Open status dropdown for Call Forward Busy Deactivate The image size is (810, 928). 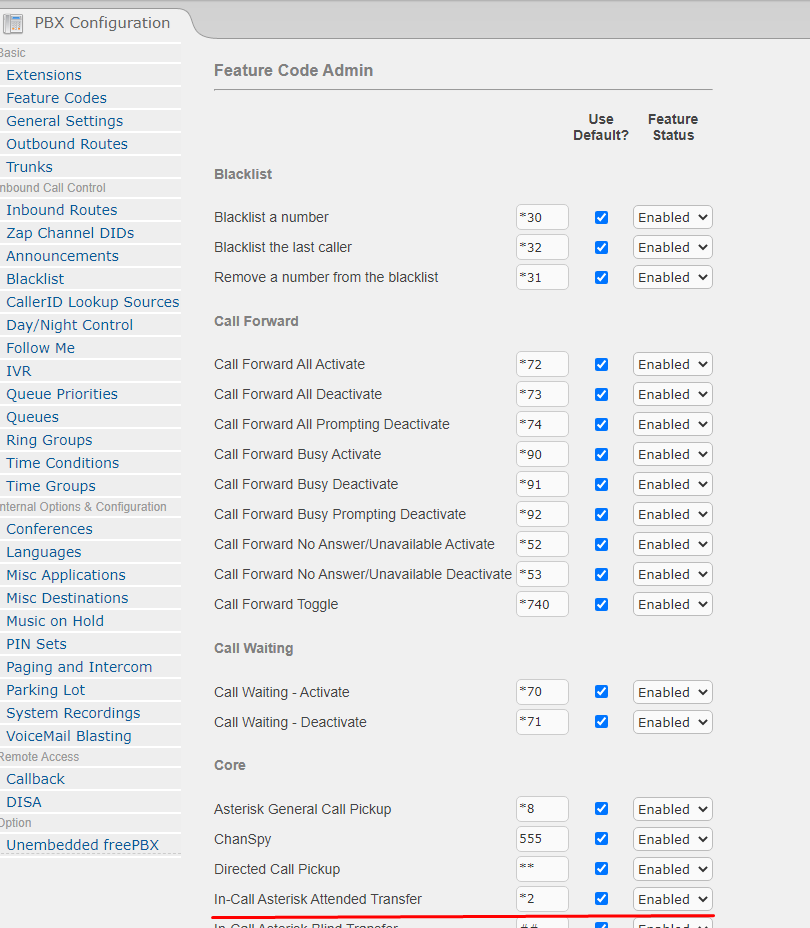[x=673, y=485]
